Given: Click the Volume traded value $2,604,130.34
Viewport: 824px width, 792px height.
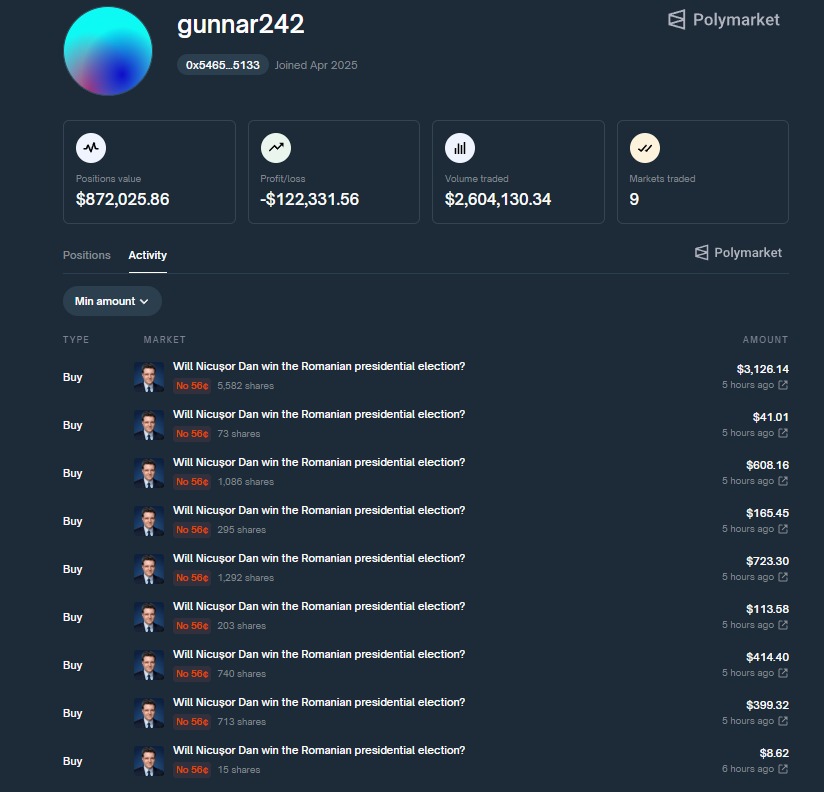Looking at the screenshot, I should (x=498, y=199).
